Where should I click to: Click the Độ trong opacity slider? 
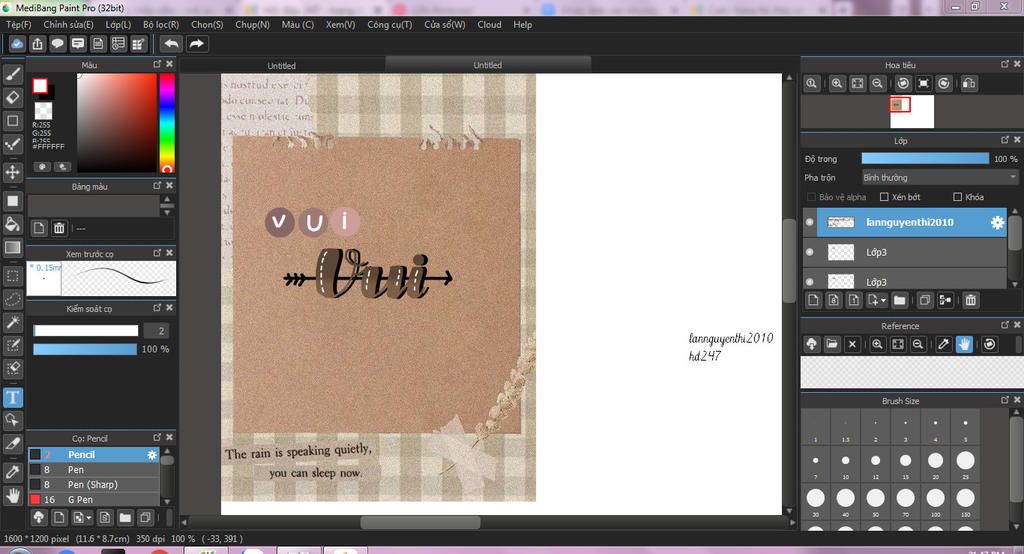pyautogui.click(x=925, y=159)
